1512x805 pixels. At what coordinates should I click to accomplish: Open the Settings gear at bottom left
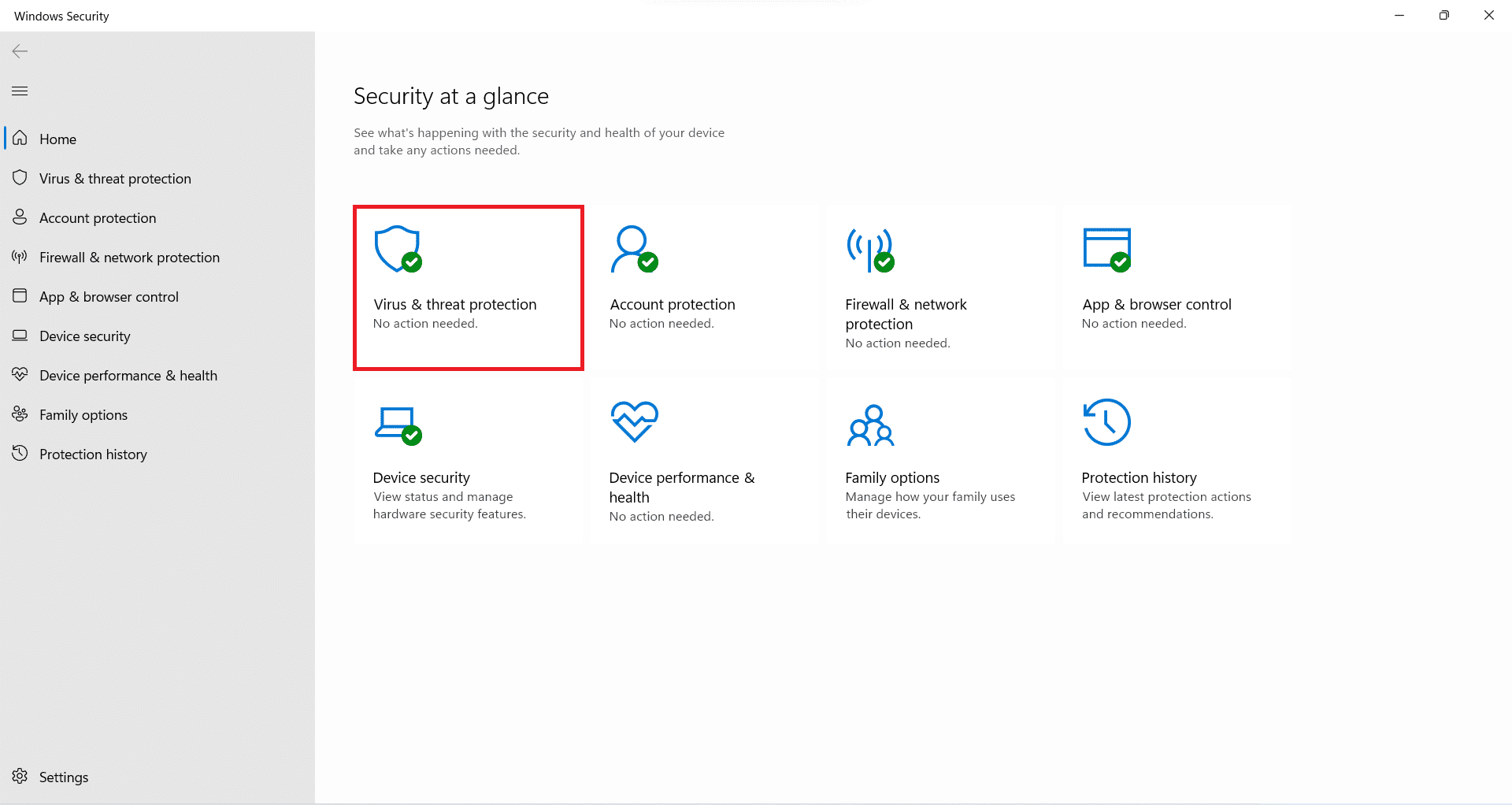click(x=20, y=777)
